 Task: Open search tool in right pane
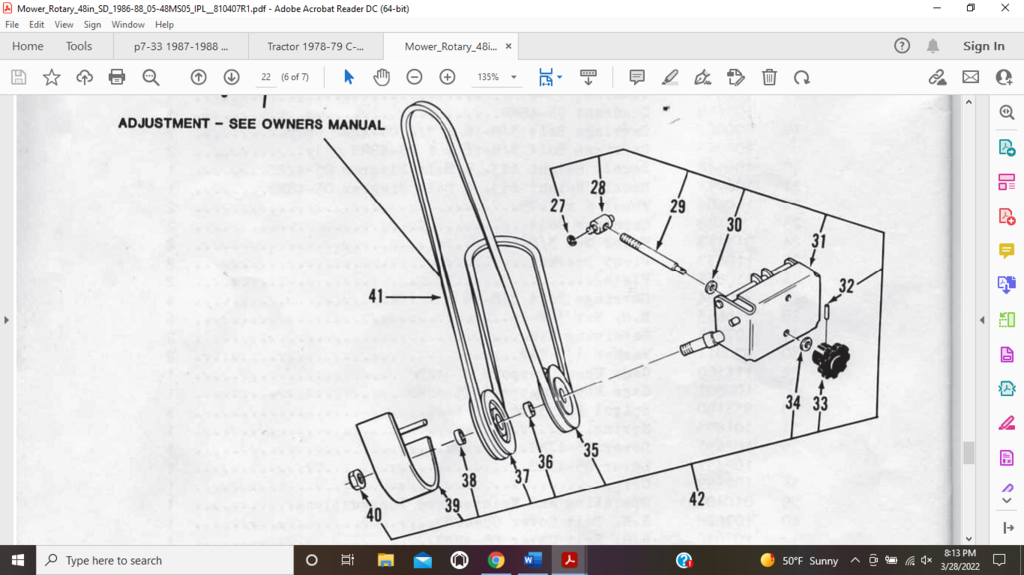pos(1006,112)
